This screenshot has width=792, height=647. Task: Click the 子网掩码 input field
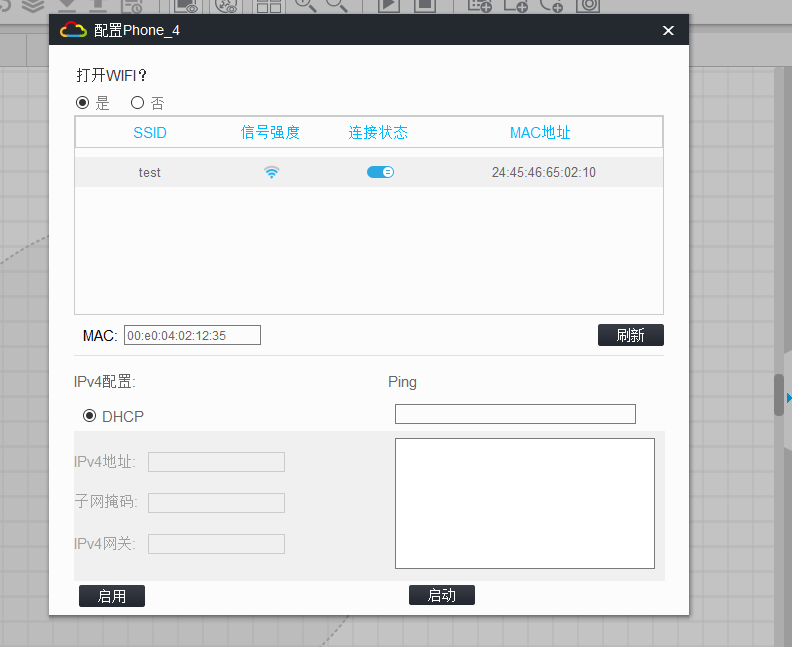click(x=216, y=503)
